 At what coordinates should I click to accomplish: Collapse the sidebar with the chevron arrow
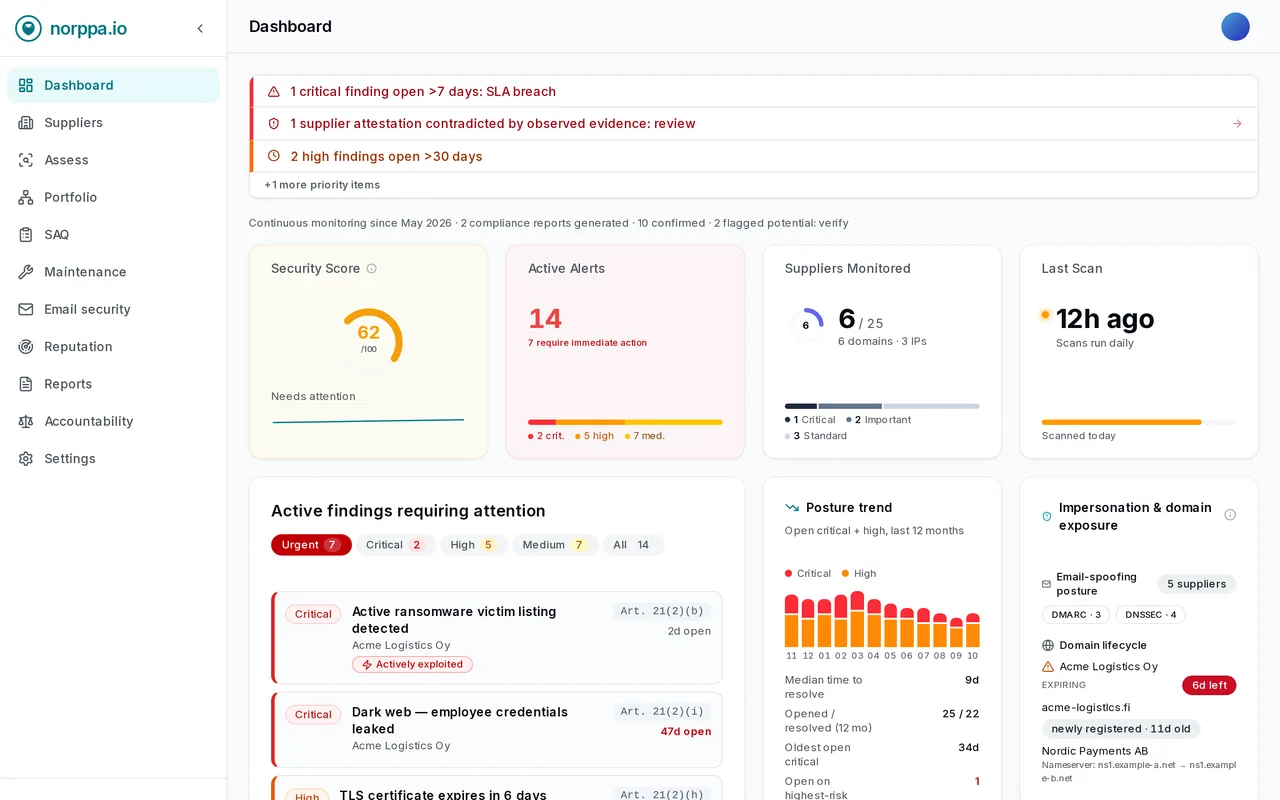(x=200, y=28)
